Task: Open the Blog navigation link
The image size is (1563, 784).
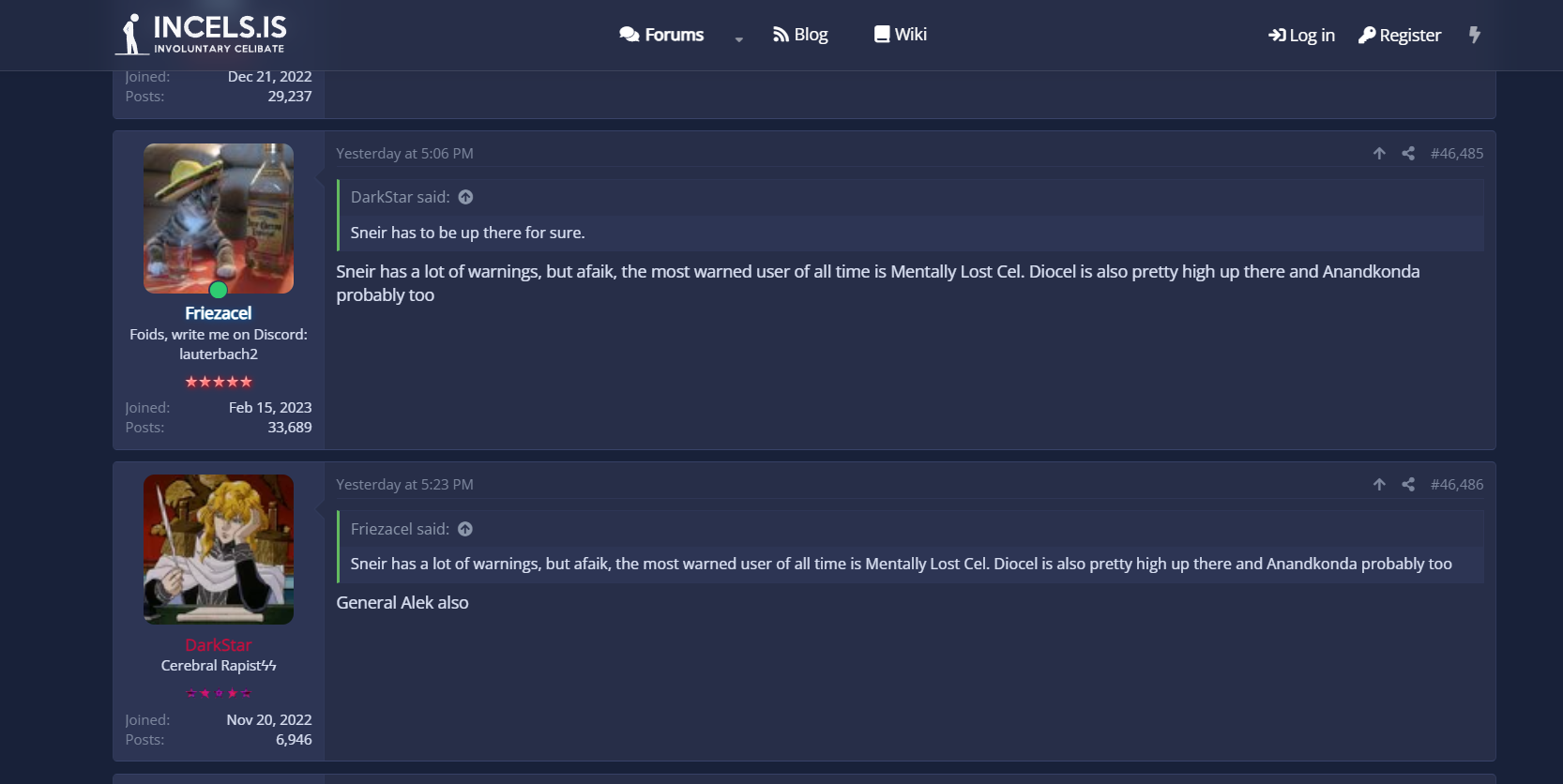Action: (x=800, y=35)
